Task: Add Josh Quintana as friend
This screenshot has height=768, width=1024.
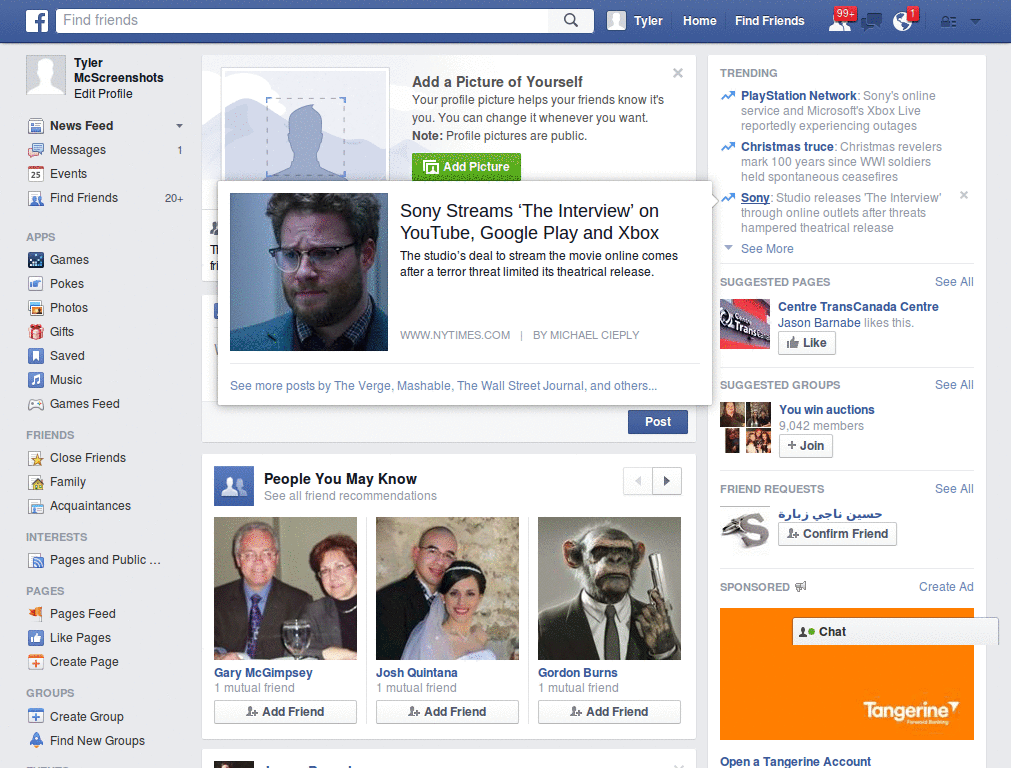Action: (x=447, y=712)
